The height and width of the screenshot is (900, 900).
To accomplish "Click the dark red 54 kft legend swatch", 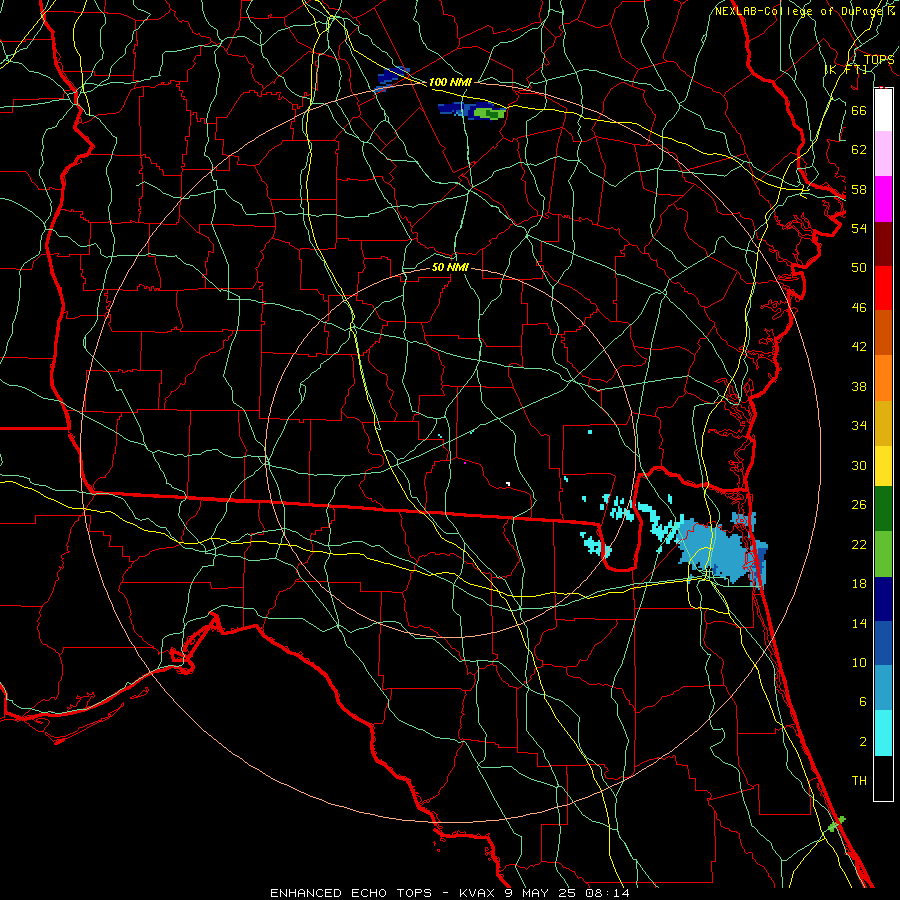I will tap(883, 243).
